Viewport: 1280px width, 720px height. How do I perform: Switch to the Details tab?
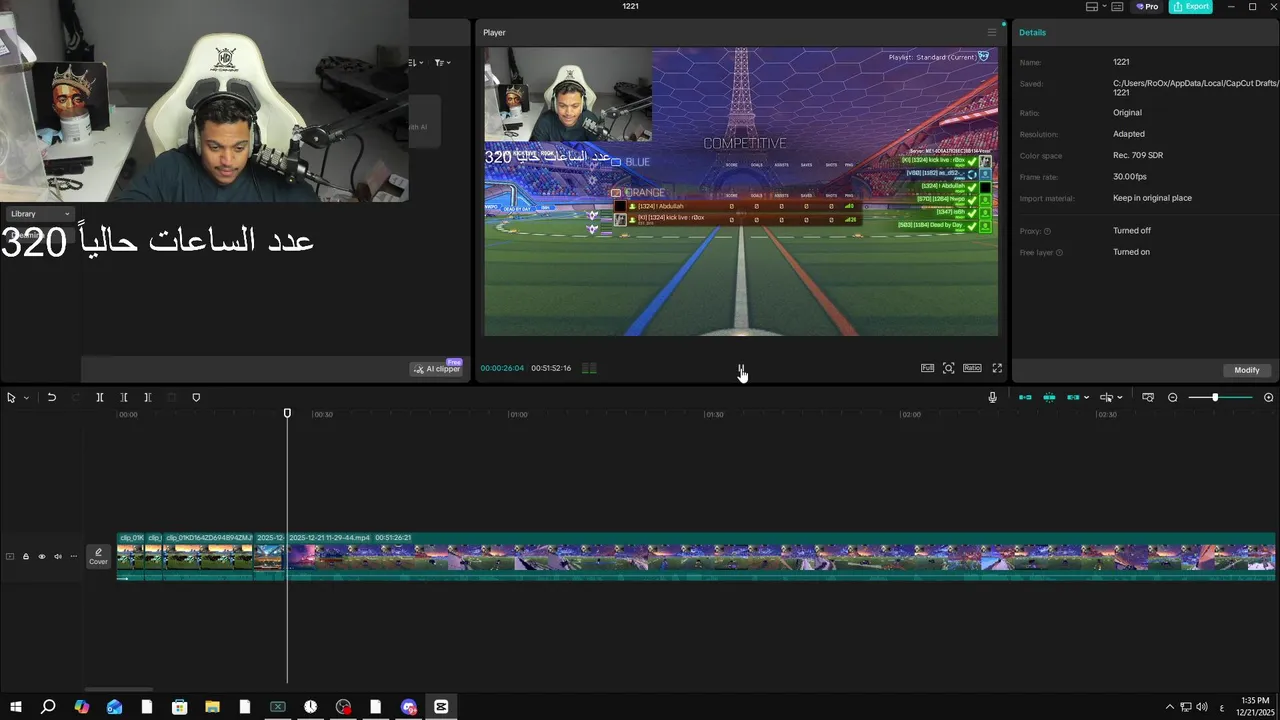point(1032,32)
